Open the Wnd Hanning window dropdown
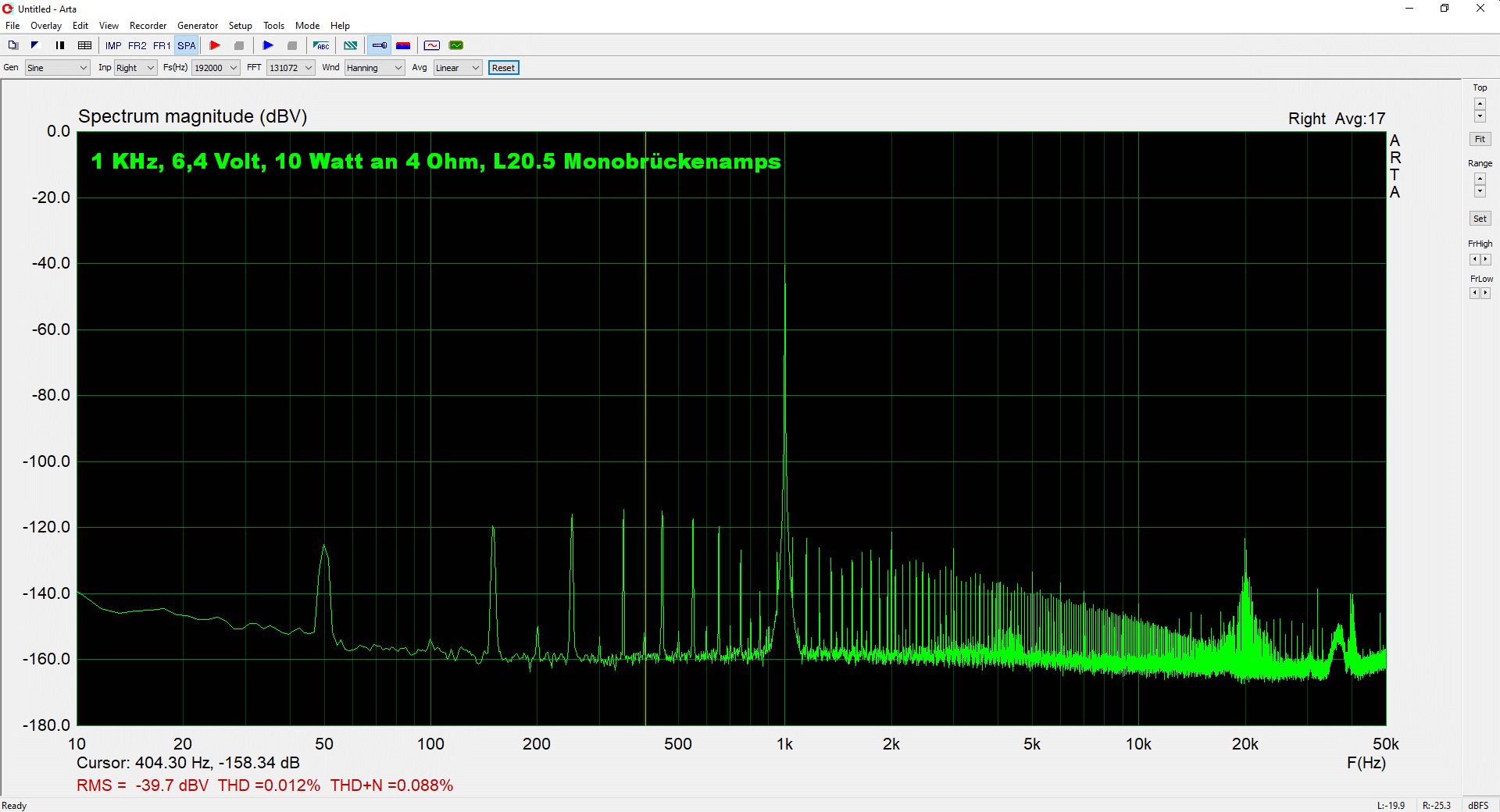The width and height of the screenshot is (1500, 812). pyautogui.click(x=374, y=68)
